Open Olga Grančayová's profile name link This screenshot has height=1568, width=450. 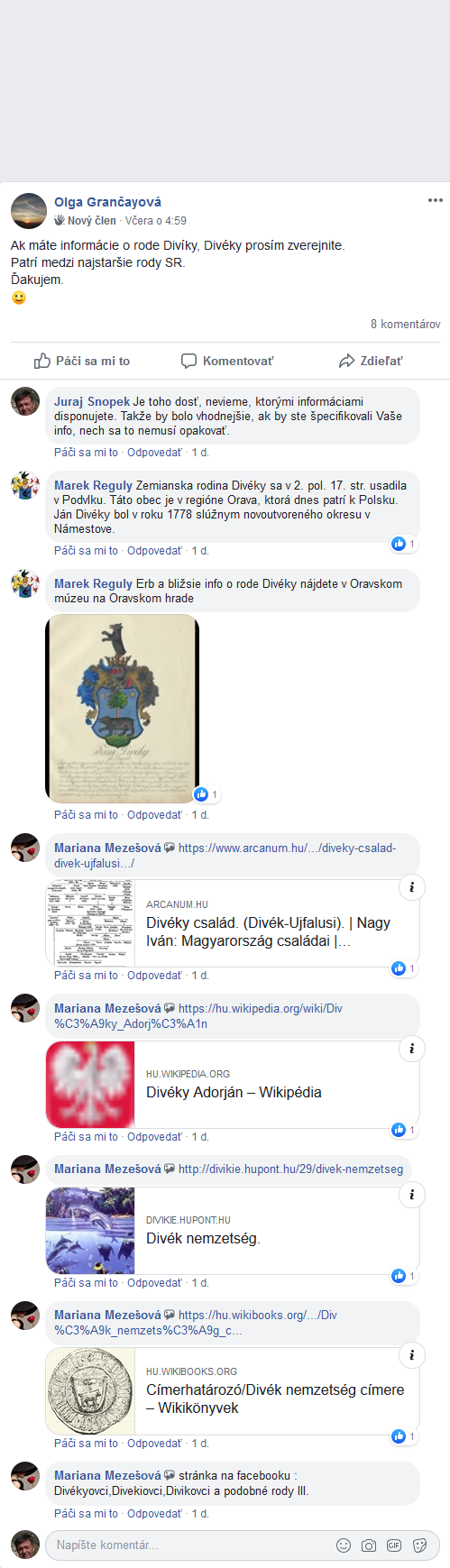pyautogui.click(x=107, y=202)
